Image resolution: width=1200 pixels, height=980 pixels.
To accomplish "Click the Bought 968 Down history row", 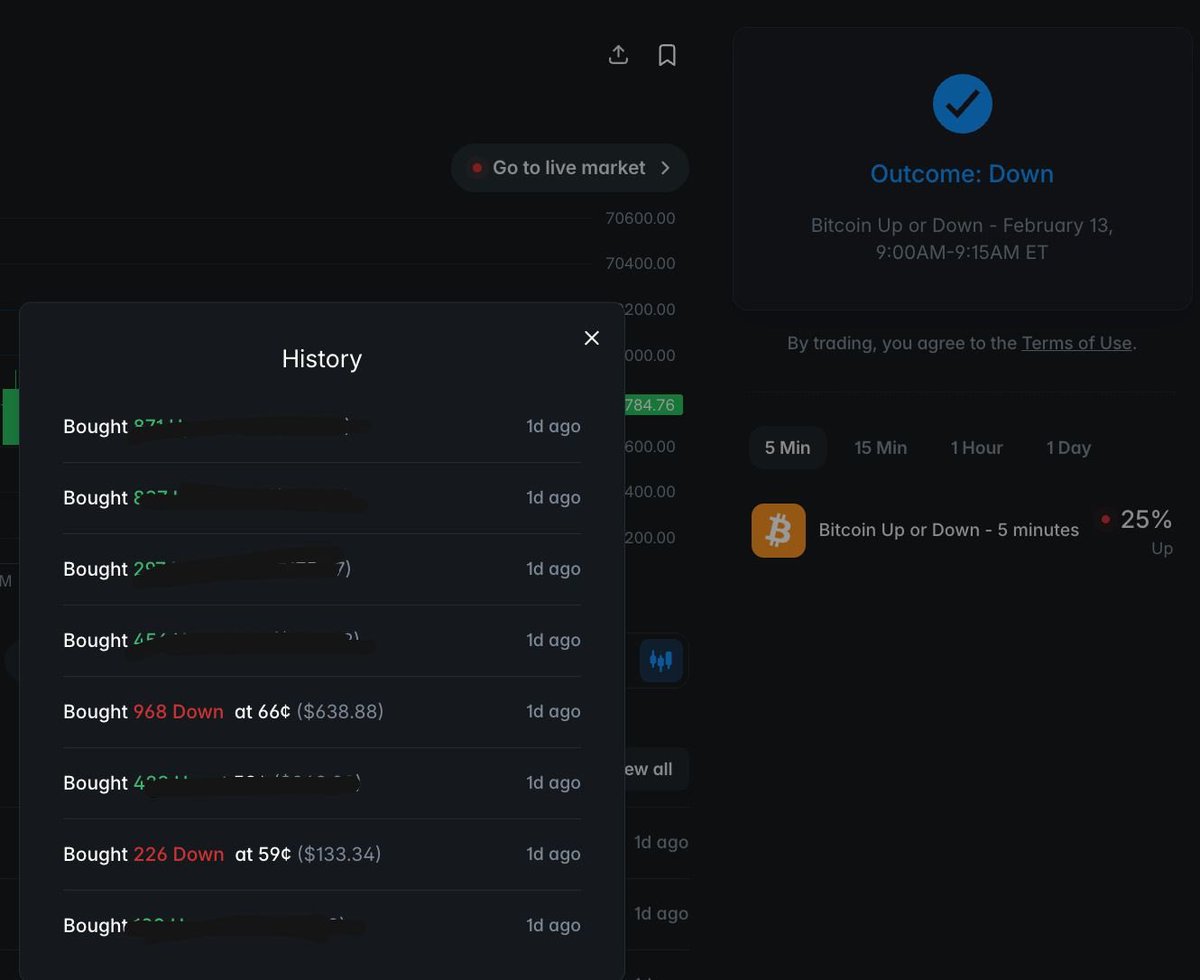I will 322,712.
